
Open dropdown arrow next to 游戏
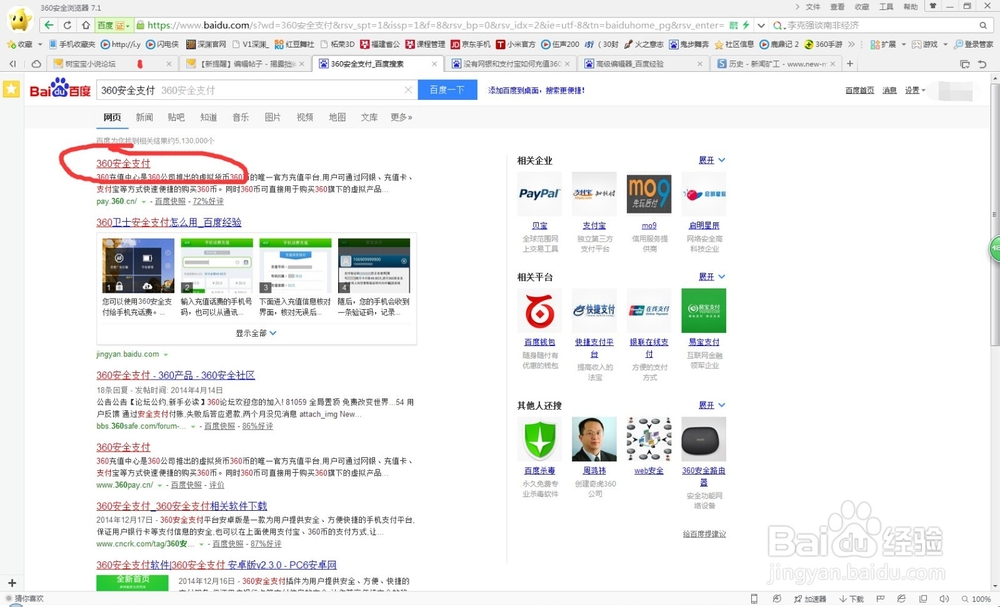pyautogui.click(x=945, y=44)
